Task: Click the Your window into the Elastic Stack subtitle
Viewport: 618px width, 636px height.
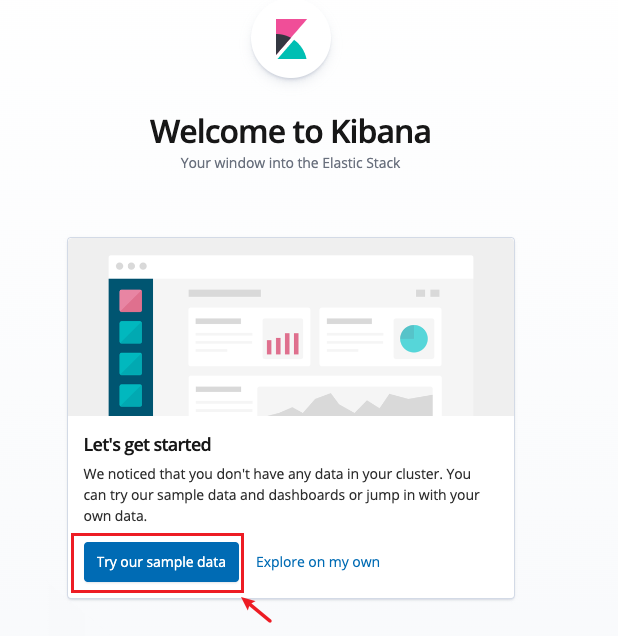Action: pyautogui.click(x=290, y=163)
